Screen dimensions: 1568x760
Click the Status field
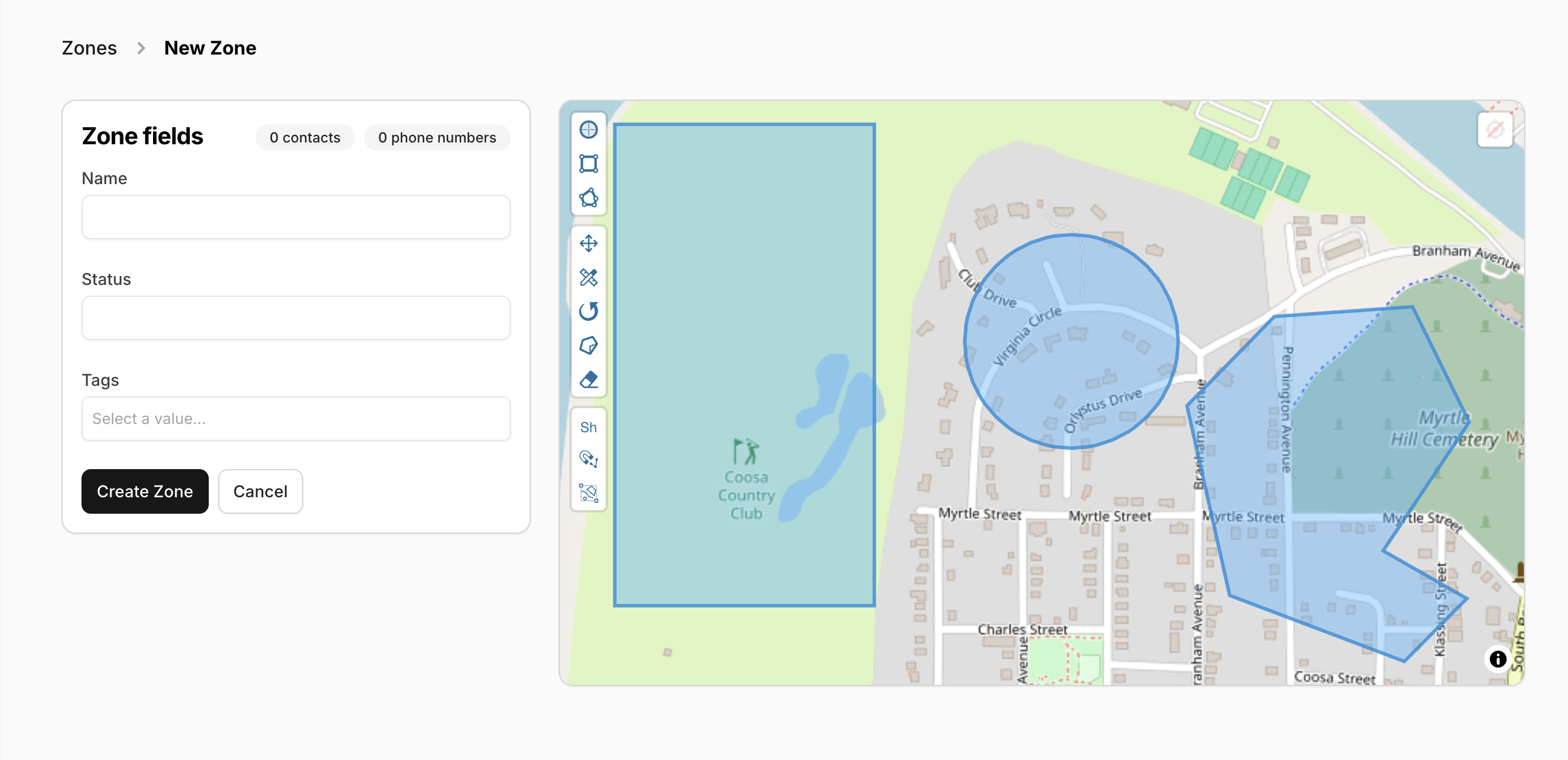coord(296,318)
